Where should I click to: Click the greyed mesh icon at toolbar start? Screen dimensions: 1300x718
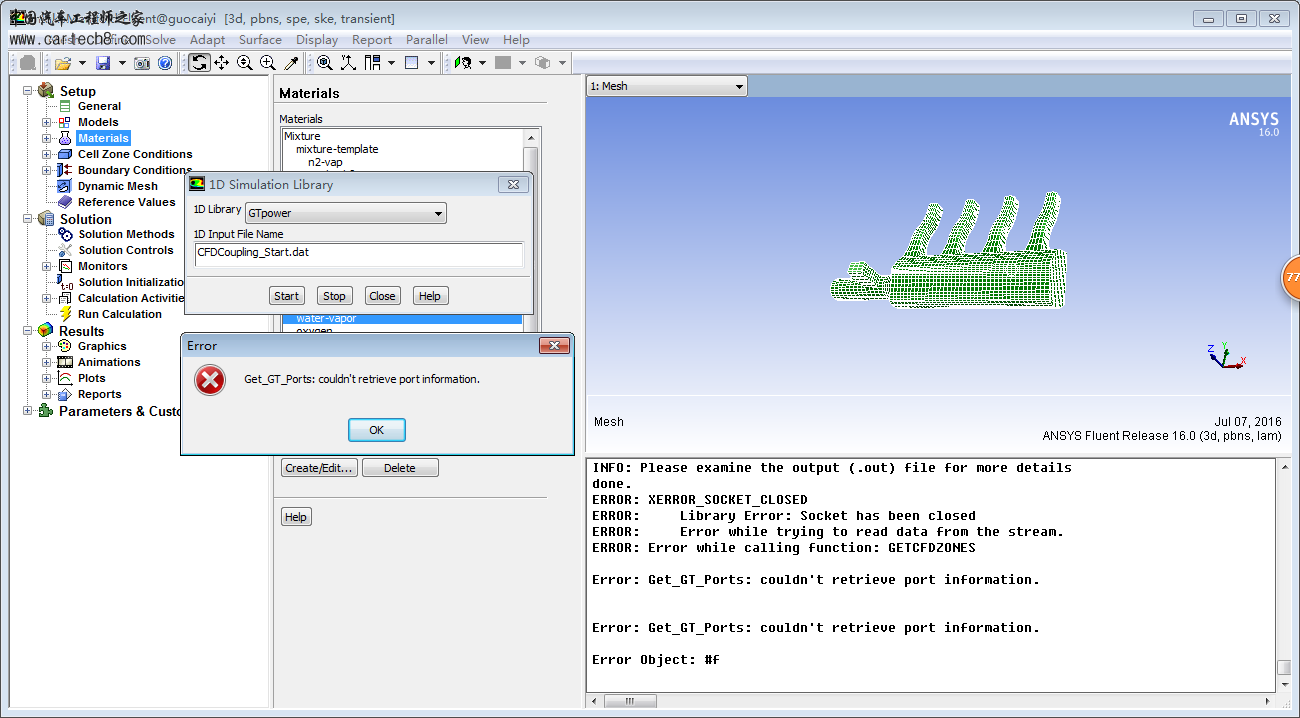coord(28,63)
